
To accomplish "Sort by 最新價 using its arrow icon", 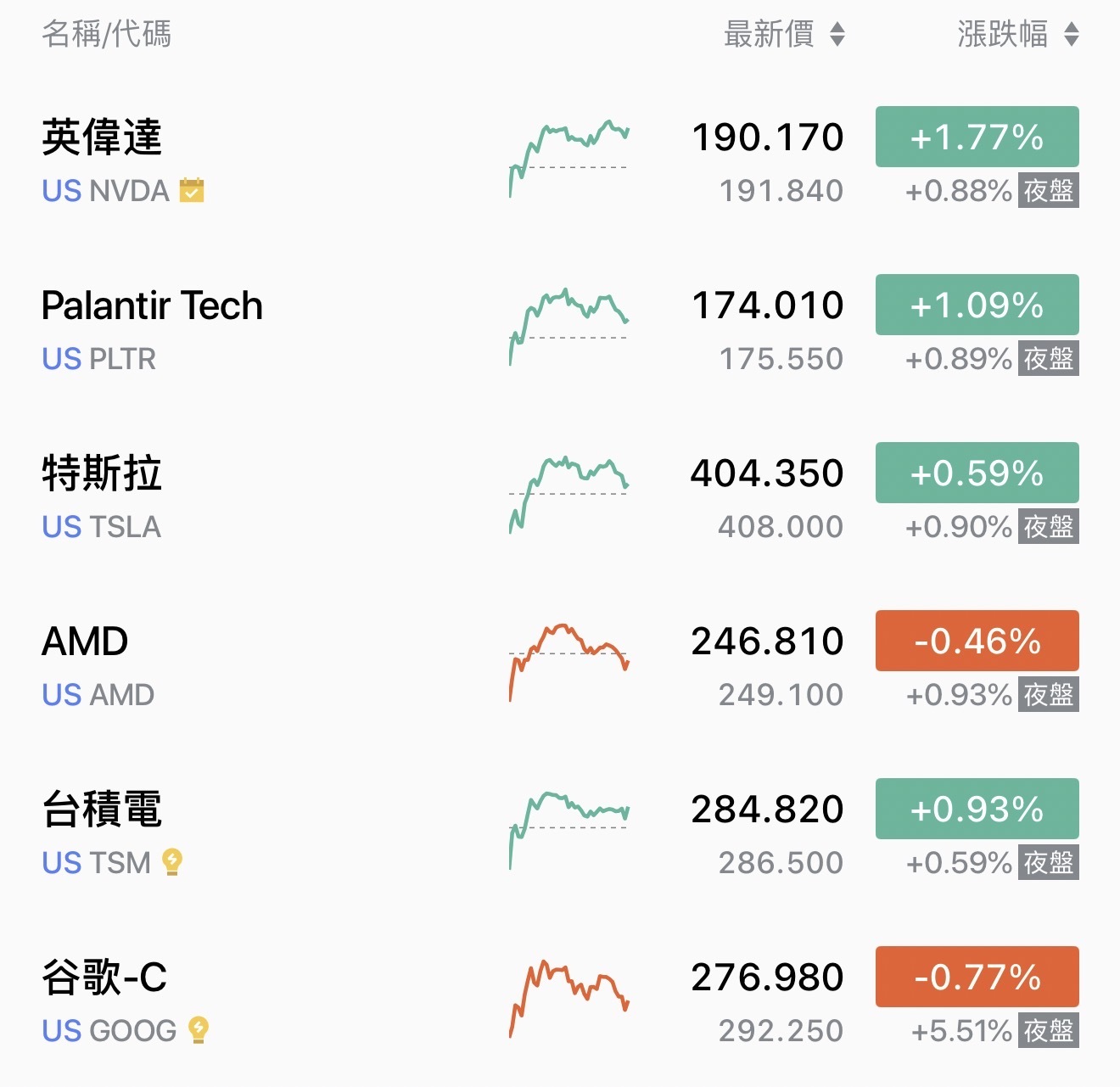I will [837, 34].
